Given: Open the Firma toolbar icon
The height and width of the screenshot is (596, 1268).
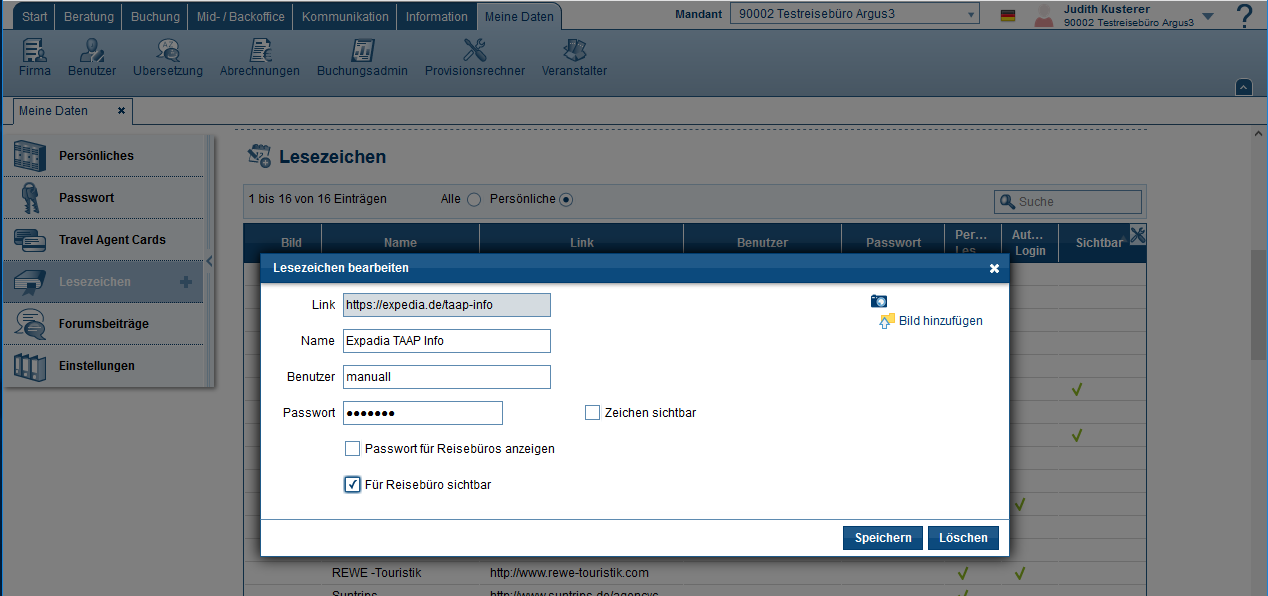Looking at the screenshot, I should pos(35,57).
